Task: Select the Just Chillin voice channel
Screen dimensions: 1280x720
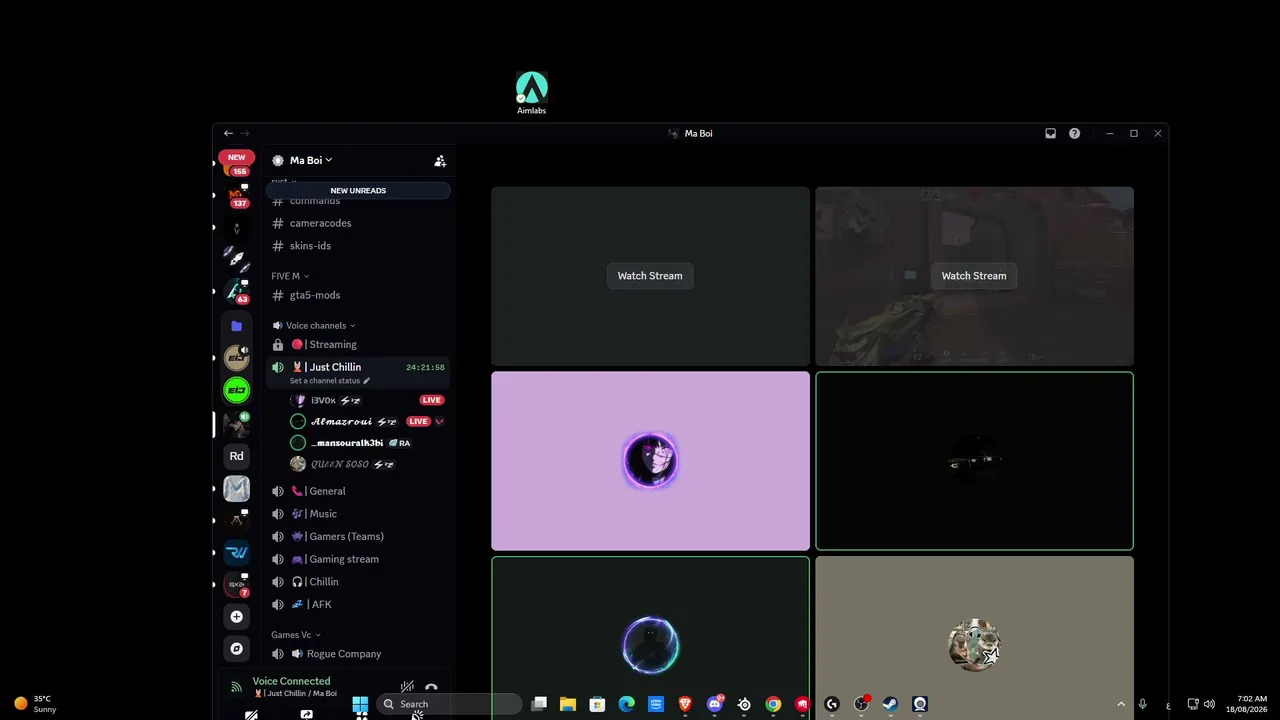Action: [x=358, y=367]
